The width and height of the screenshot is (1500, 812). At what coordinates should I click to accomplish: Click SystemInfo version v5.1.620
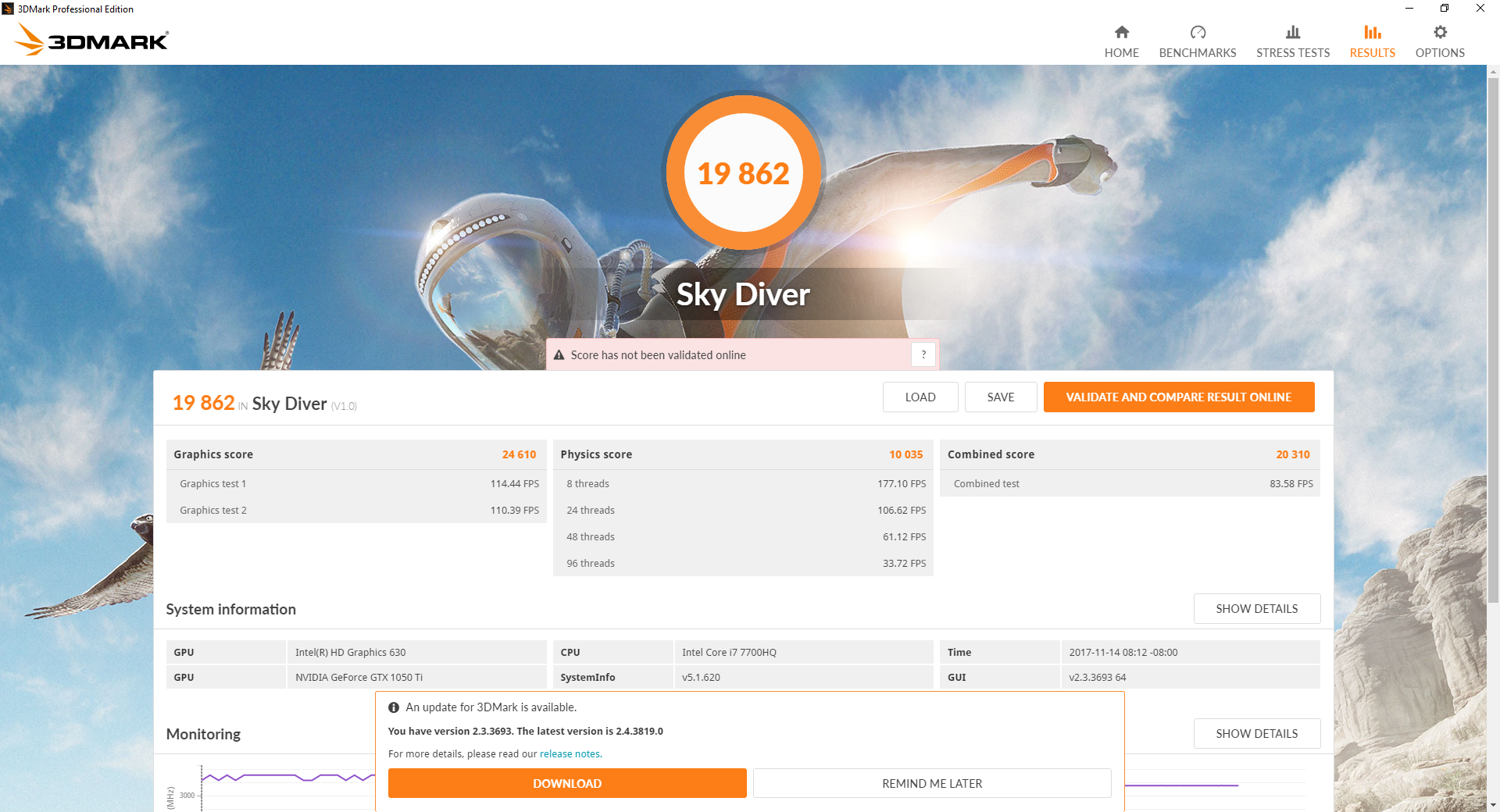(701, 678)
